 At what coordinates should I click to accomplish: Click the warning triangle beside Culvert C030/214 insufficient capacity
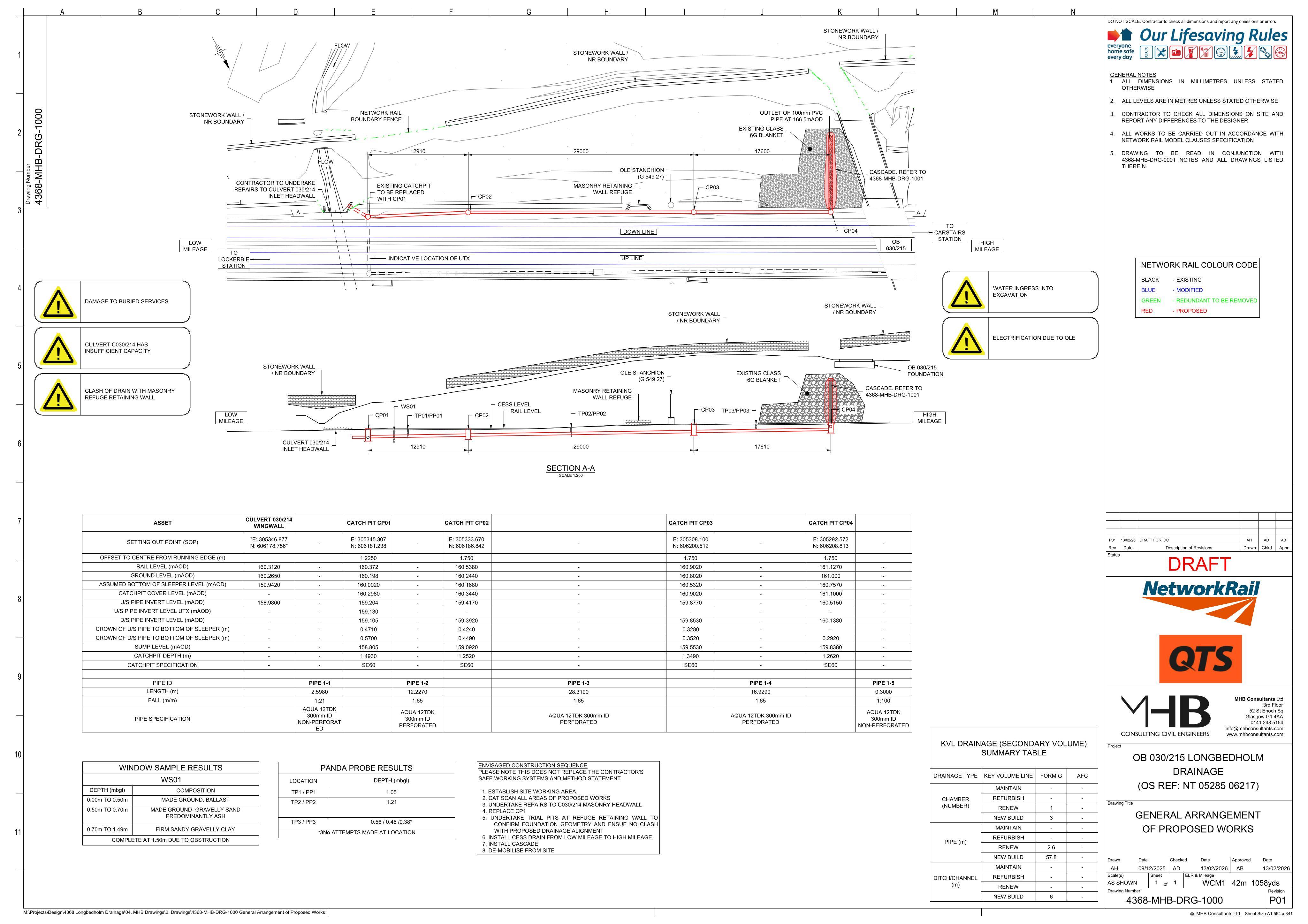[x=58, y=349]
